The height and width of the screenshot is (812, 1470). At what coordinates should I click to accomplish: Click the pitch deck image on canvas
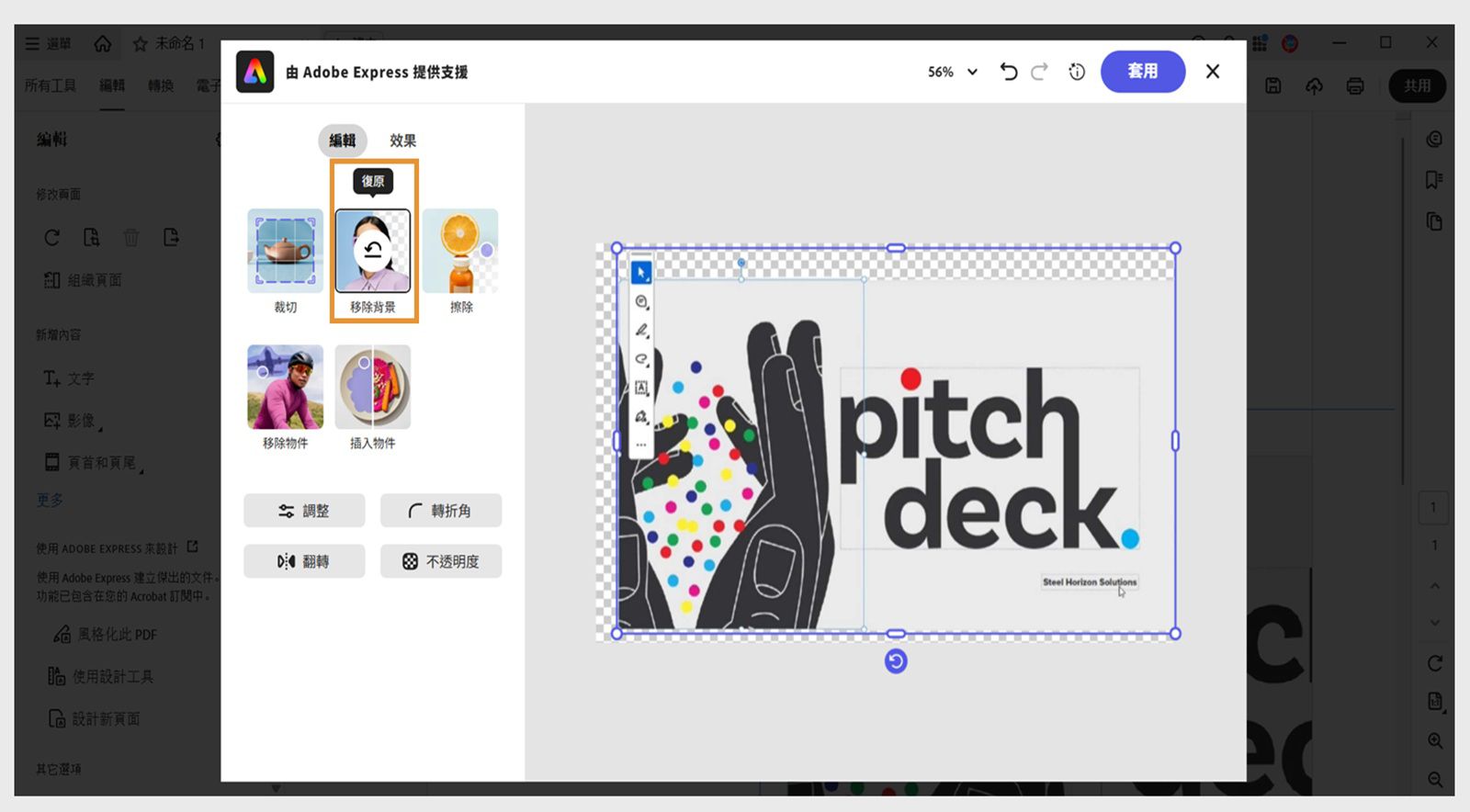[x=896, y=441]
